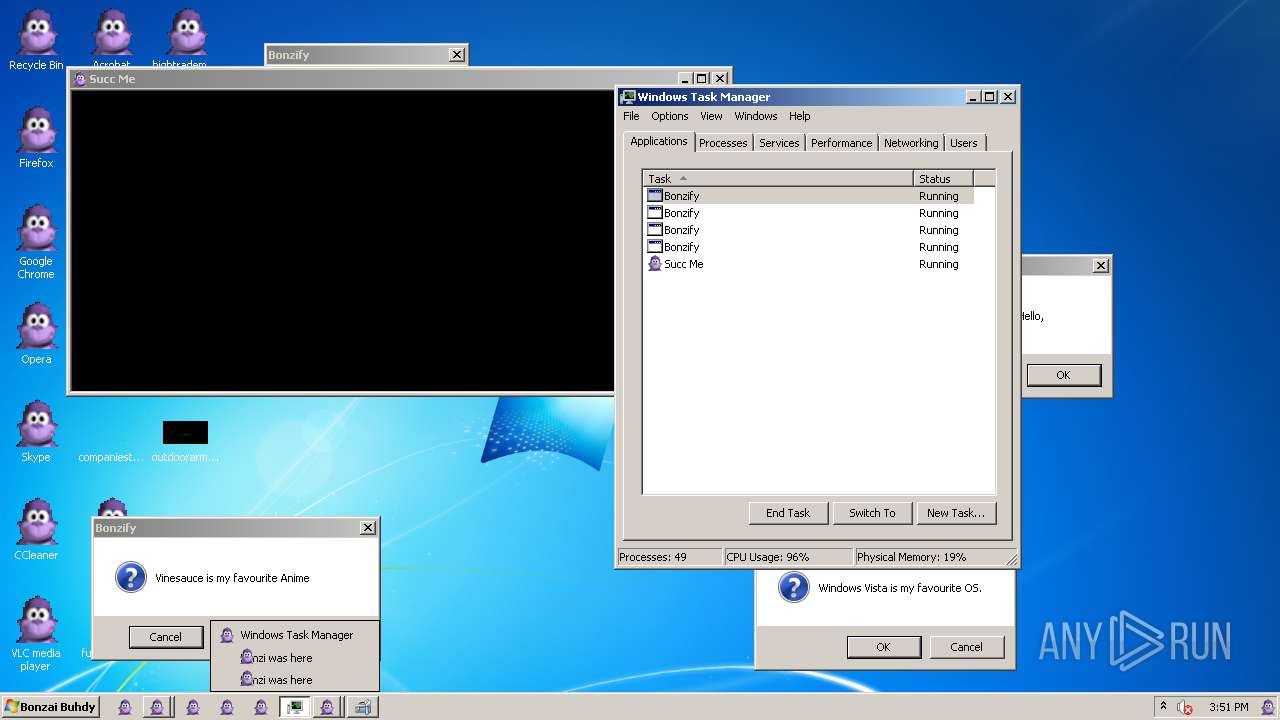Click the CPU Usage: 96% status entry
1280x720 pixels.
pos(788,557)
